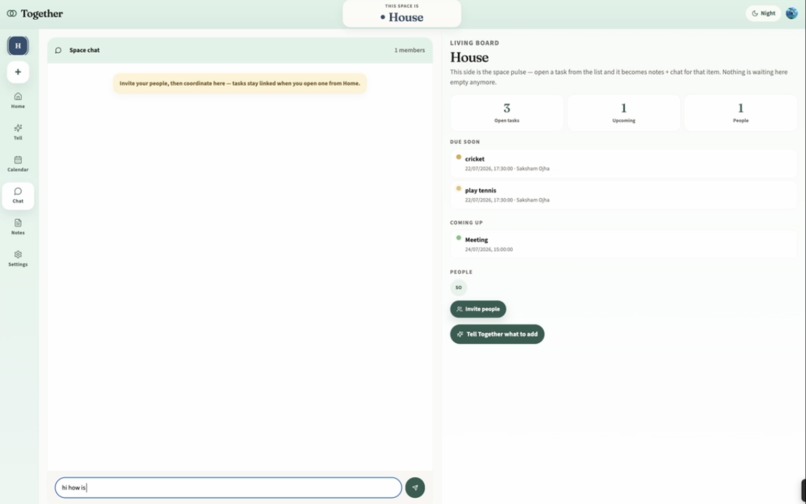Image resolution: width=806 pixels, height=504 pixels.
Task: Open the cricket task
Action: click(x=624, y=164)
